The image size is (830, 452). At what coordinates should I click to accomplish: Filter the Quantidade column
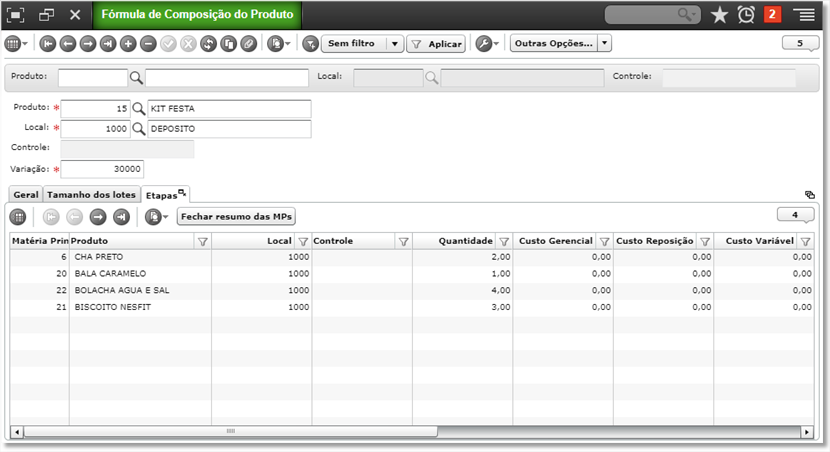click(504, 241)
